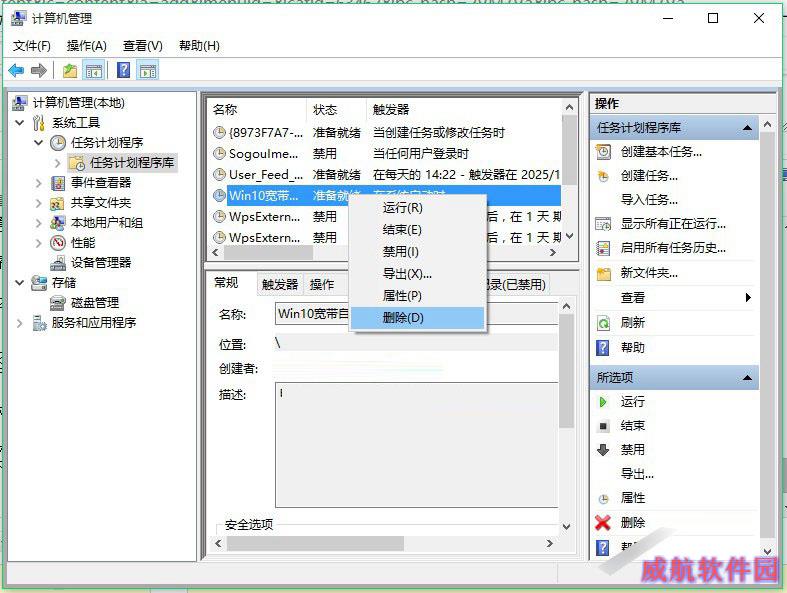Click the 事件查看器 icon in tree
Viewport: 787px width, 593px height.
pyautogui.click(x=58, y=183)
